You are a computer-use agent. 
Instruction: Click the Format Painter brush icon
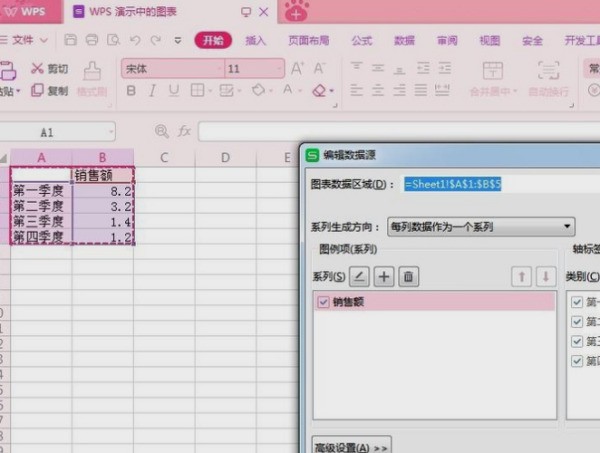click(92, 70)
